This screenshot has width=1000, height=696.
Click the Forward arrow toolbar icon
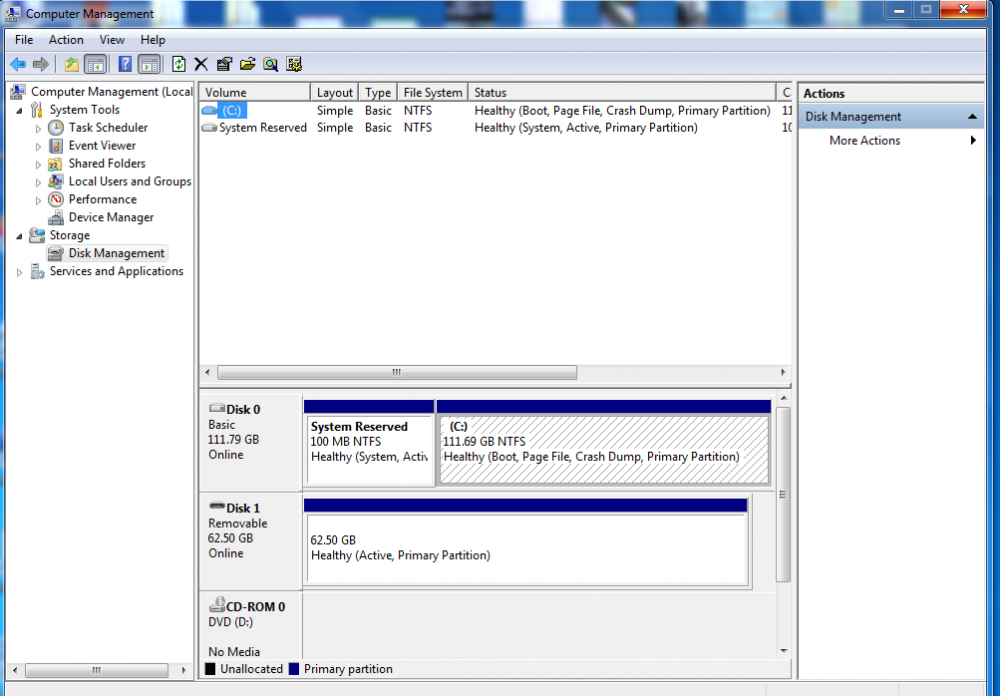click(41, 64)
